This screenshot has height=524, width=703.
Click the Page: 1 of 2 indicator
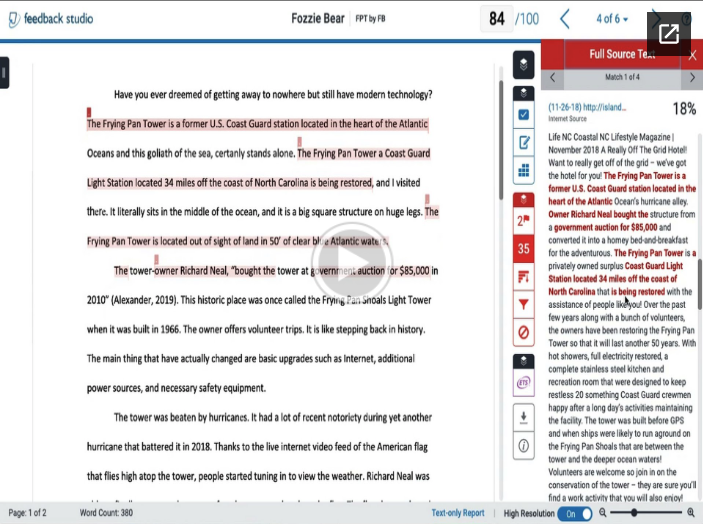27,512
